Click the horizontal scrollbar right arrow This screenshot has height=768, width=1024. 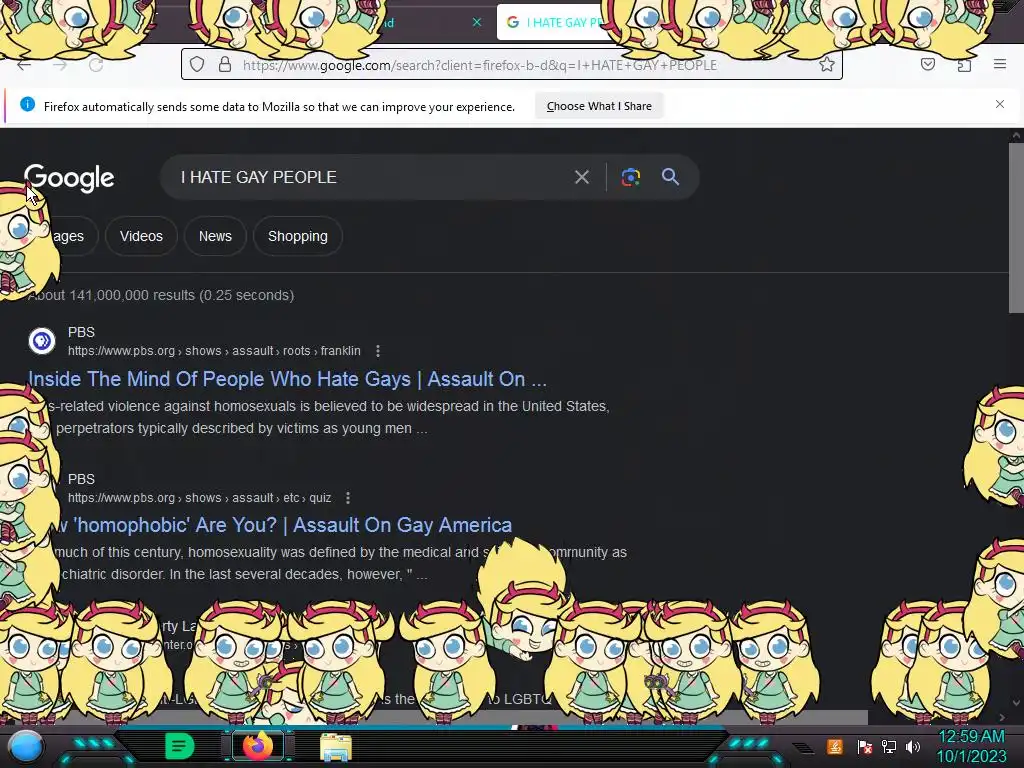(x=1002, y=717)
